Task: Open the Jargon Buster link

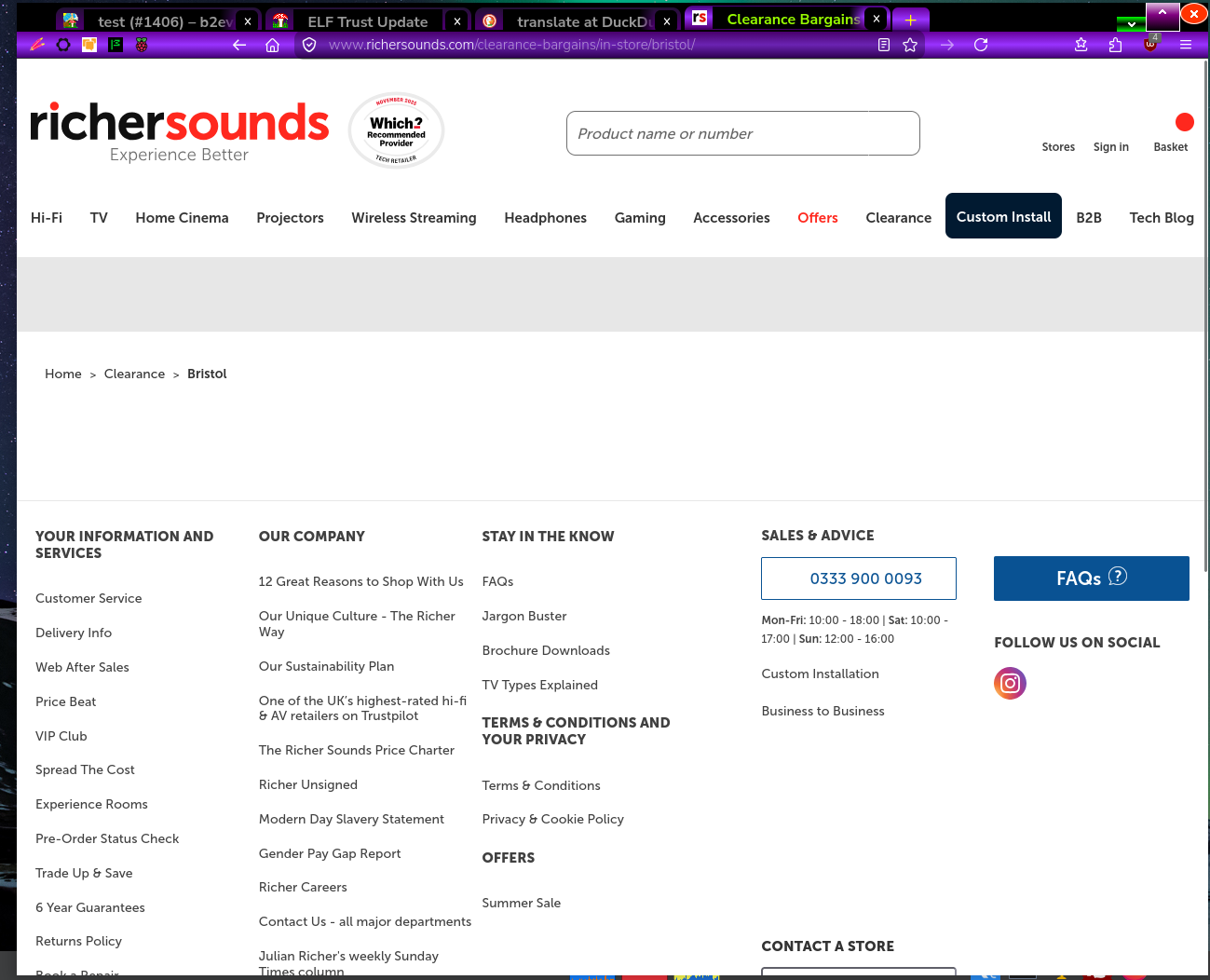Action: (x=524, y=616)
